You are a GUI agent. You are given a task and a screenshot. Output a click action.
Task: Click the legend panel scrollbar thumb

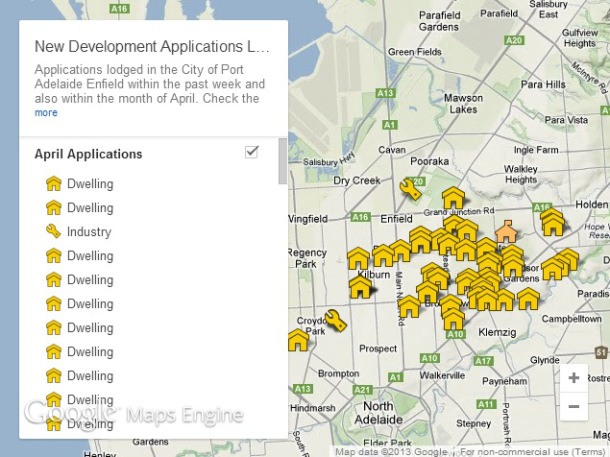(283, 161)
